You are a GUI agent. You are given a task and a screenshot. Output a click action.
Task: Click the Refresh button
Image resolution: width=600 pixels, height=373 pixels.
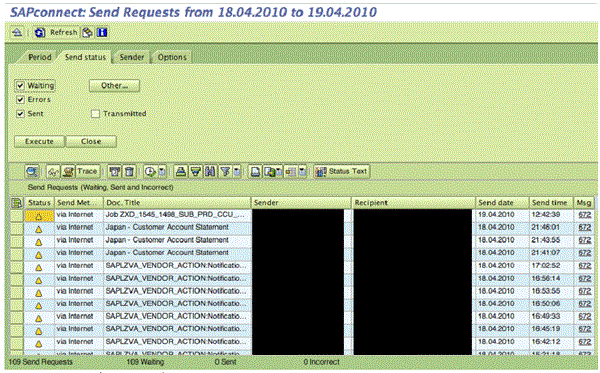pyautogui.click(x=55, y=33)
